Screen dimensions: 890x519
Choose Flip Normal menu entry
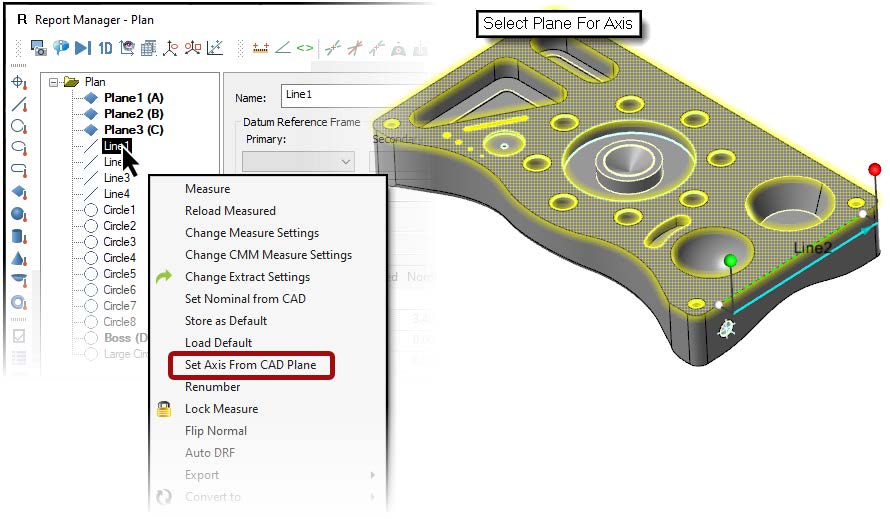click(x=216, y=431)
